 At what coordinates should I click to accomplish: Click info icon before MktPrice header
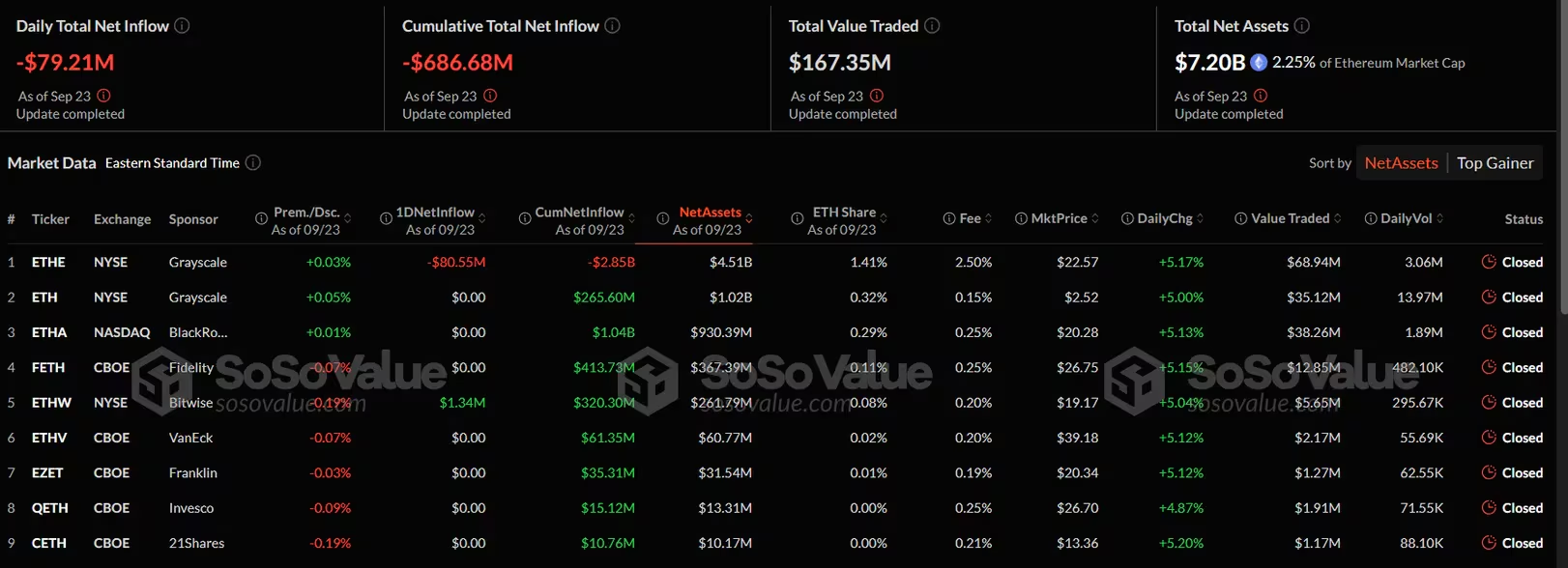[1021, 219]
